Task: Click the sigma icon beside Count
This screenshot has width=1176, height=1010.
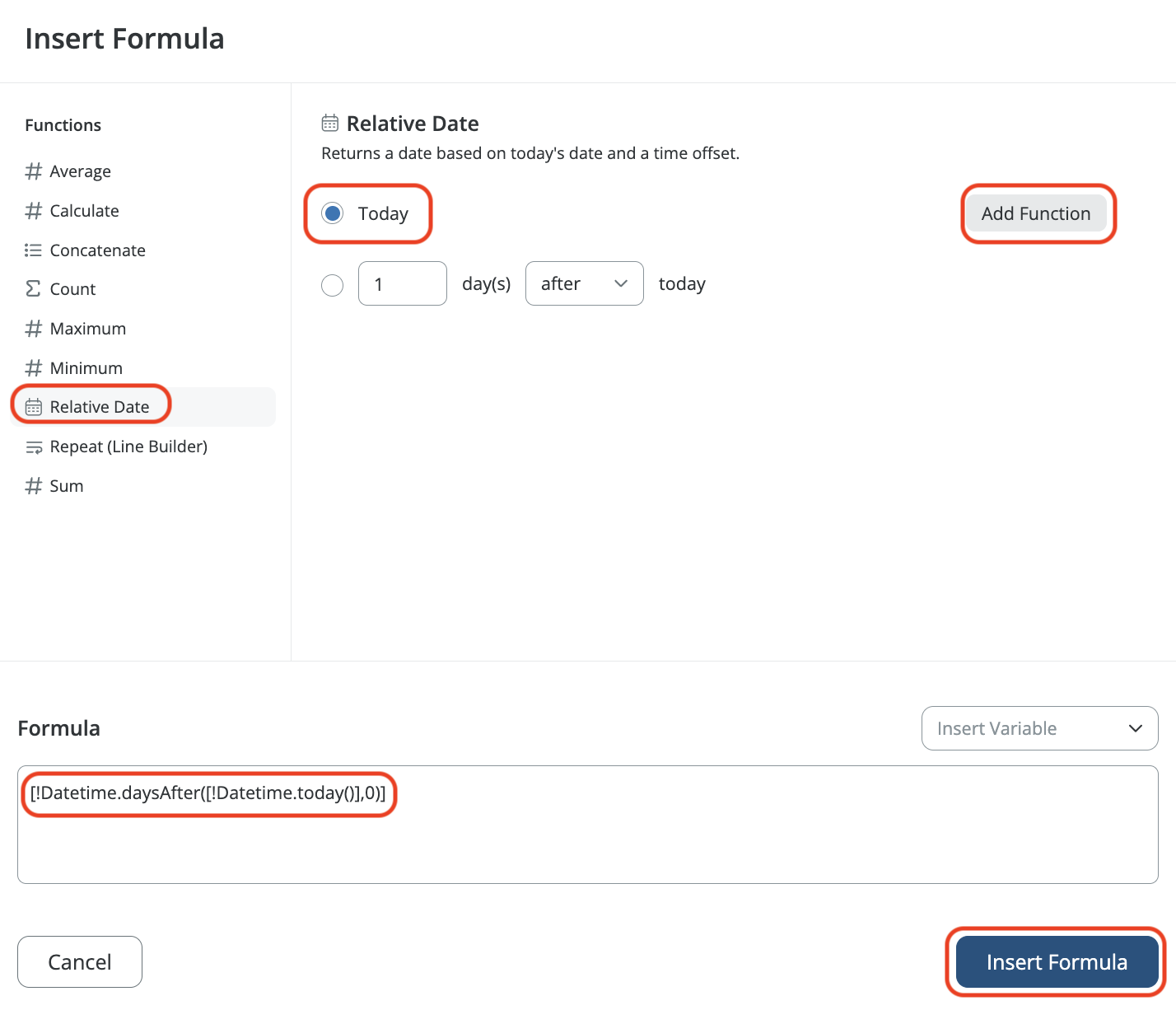Action: point(34,288)
